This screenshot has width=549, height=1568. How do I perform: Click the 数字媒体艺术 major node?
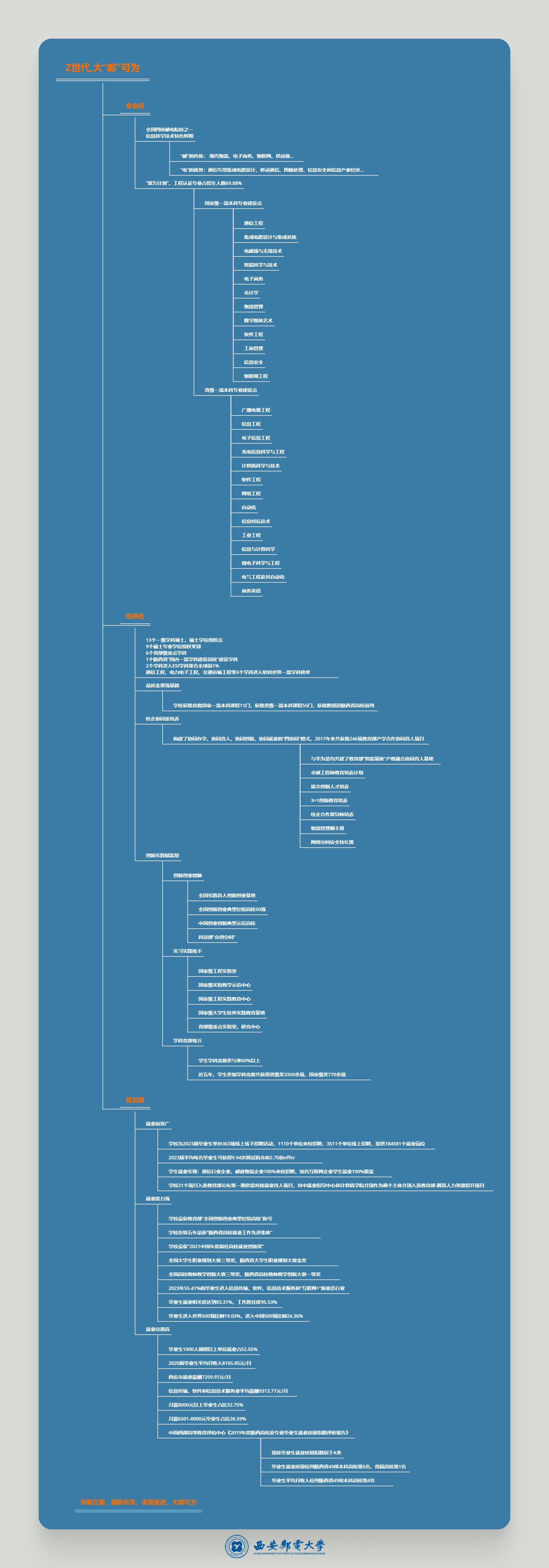pos(258,321)
